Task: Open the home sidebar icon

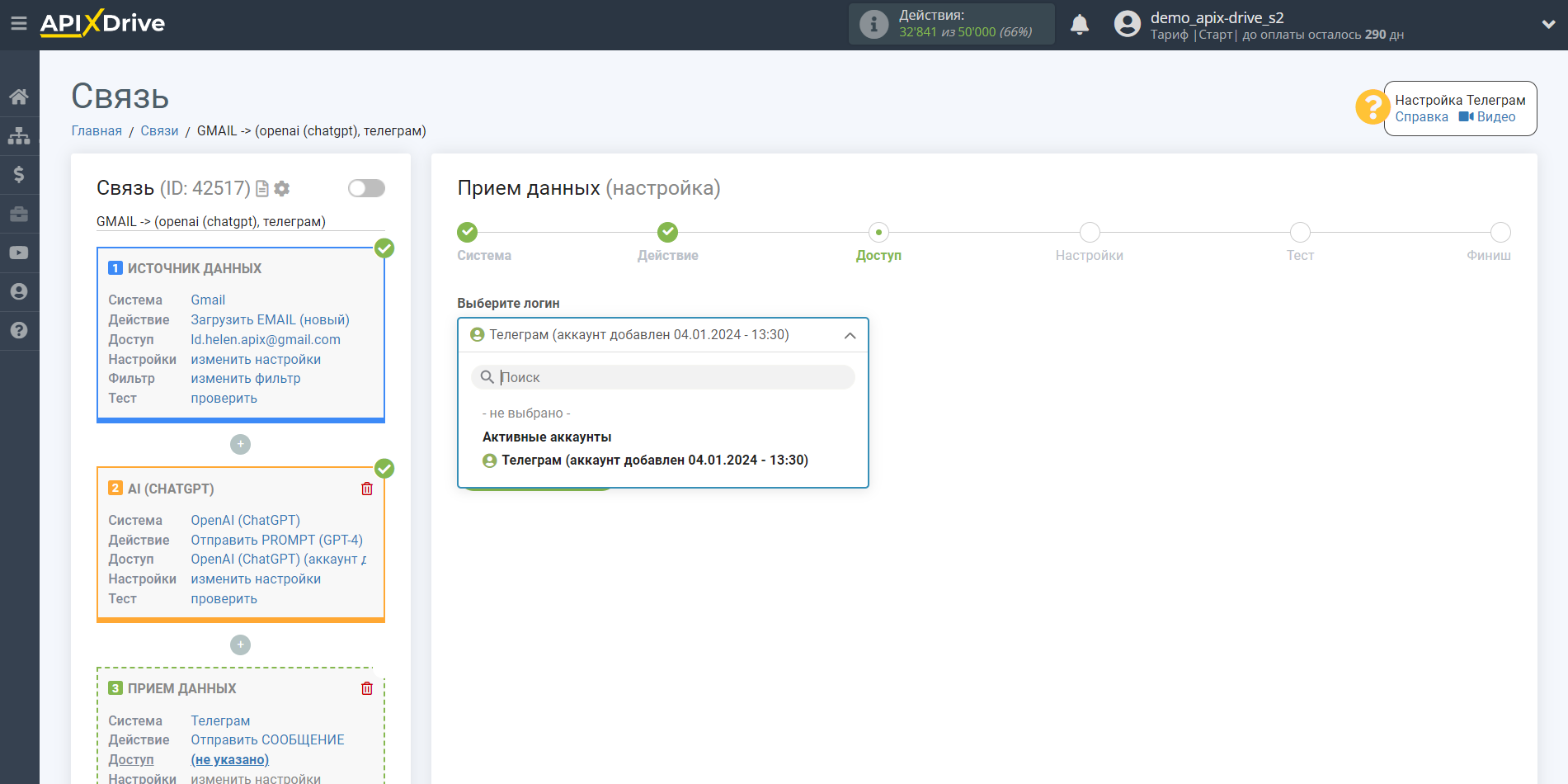Action: point(19,97)
